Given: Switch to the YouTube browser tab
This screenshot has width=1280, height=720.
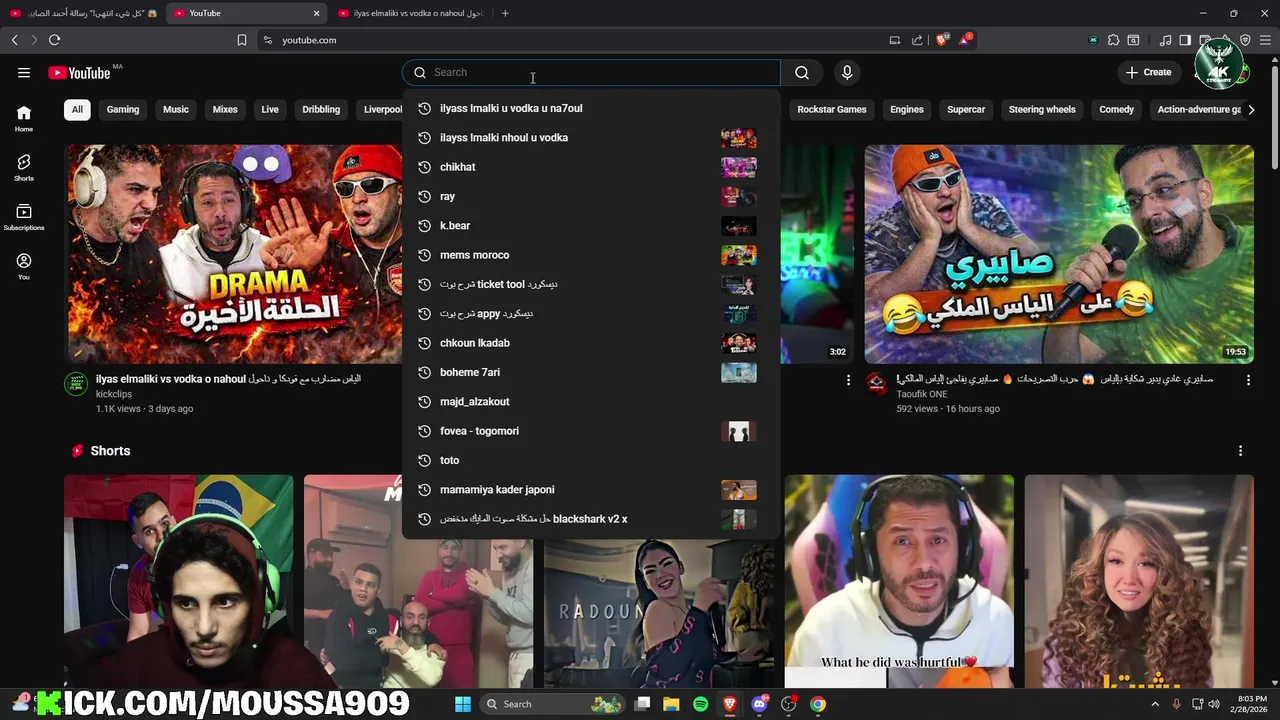Looking at the screenshot, I should (247, 13).
